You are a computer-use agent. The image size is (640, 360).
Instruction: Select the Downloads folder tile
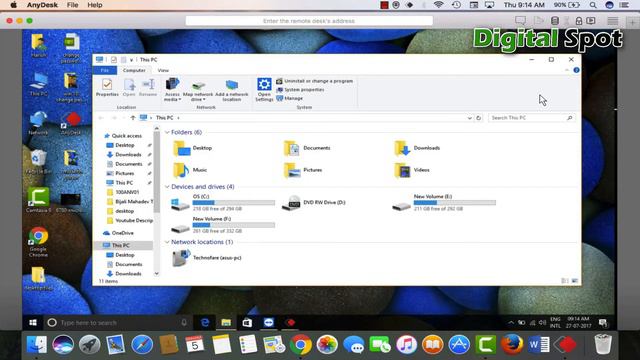(x=417, y=148)
